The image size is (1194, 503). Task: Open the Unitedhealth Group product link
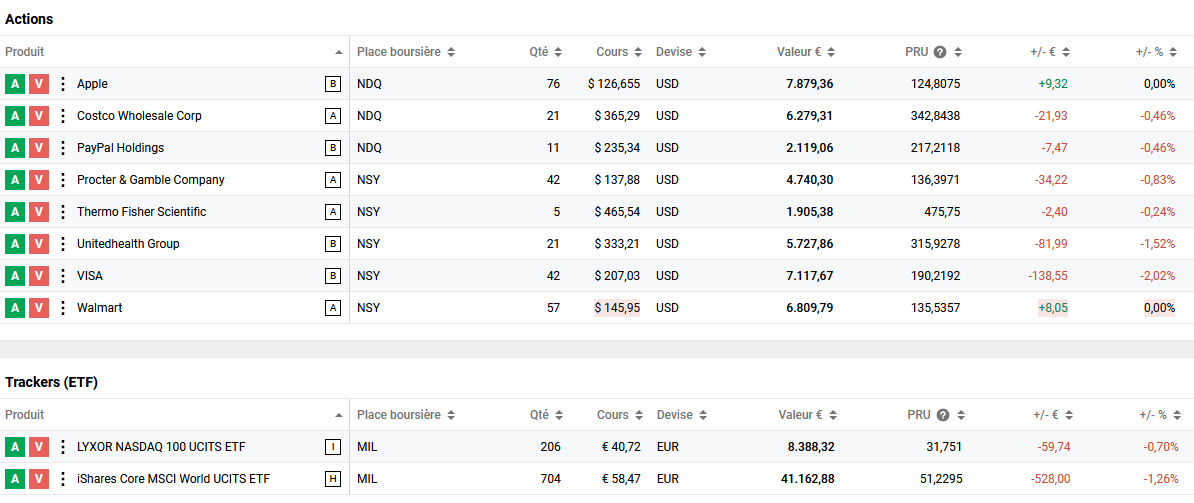(x=128, y=244)
